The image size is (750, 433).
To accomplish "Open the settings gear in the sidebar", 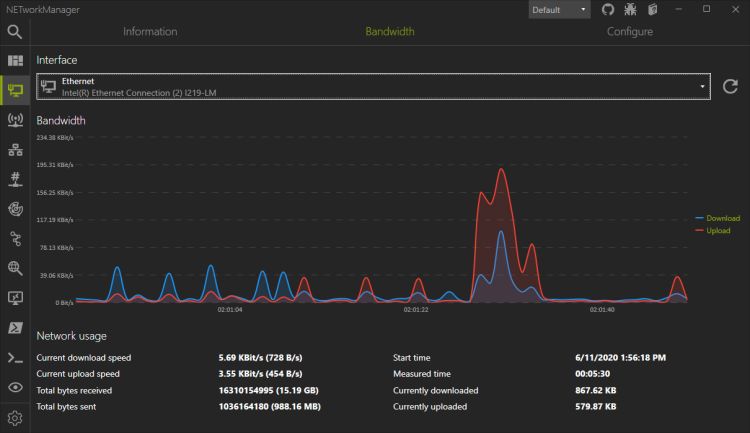I will 15,417.
